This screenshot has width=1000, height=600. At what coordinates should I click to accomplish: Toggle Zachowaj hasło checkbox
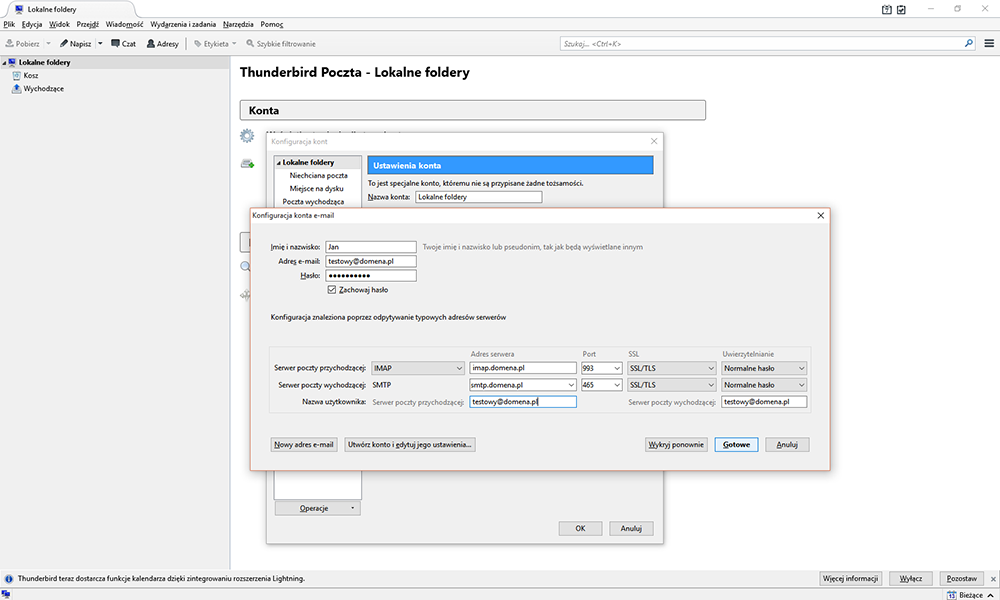pos(332,289)
